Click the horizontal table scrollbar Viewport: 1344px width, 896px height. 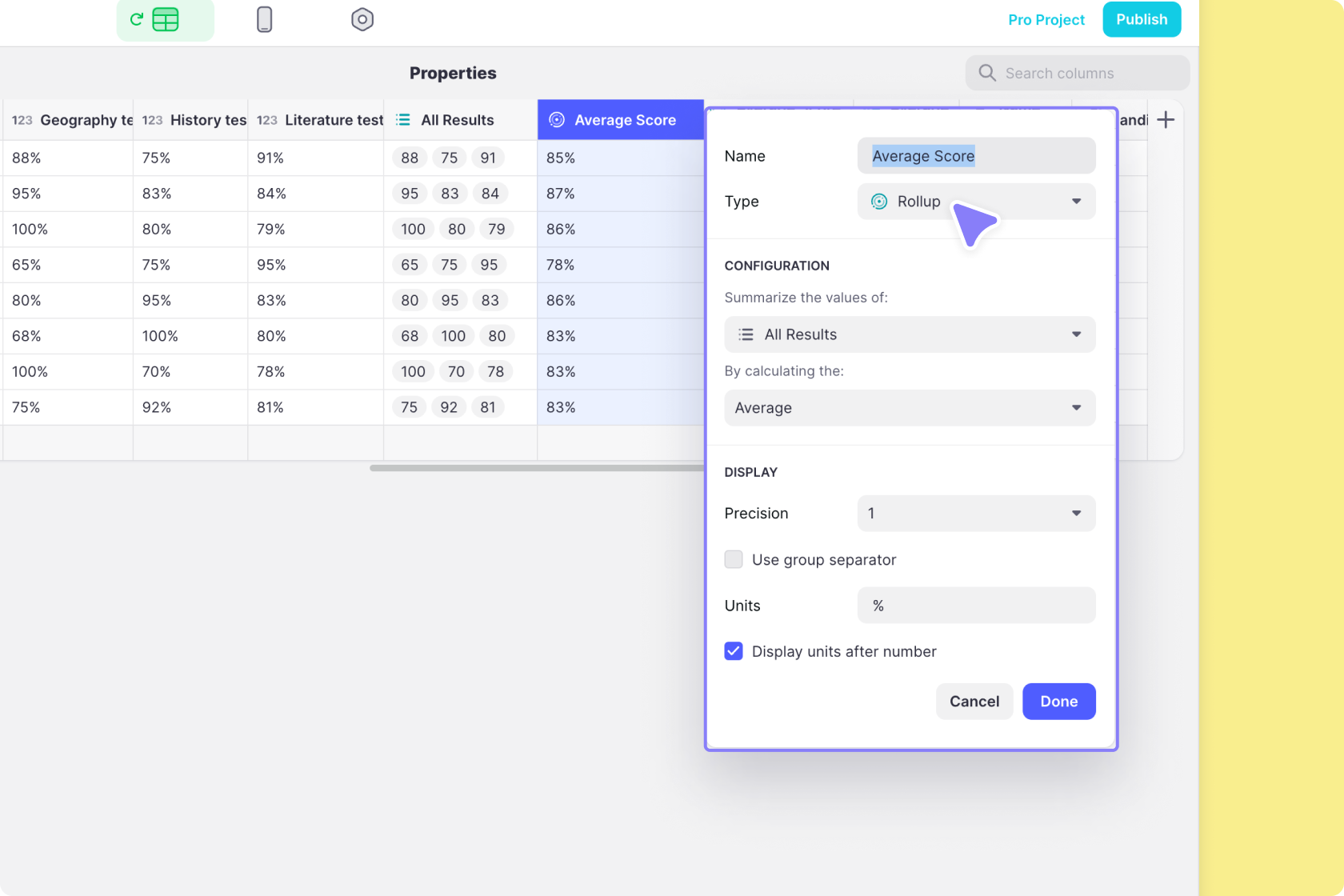pyautogui.click(x=536, y=468)
